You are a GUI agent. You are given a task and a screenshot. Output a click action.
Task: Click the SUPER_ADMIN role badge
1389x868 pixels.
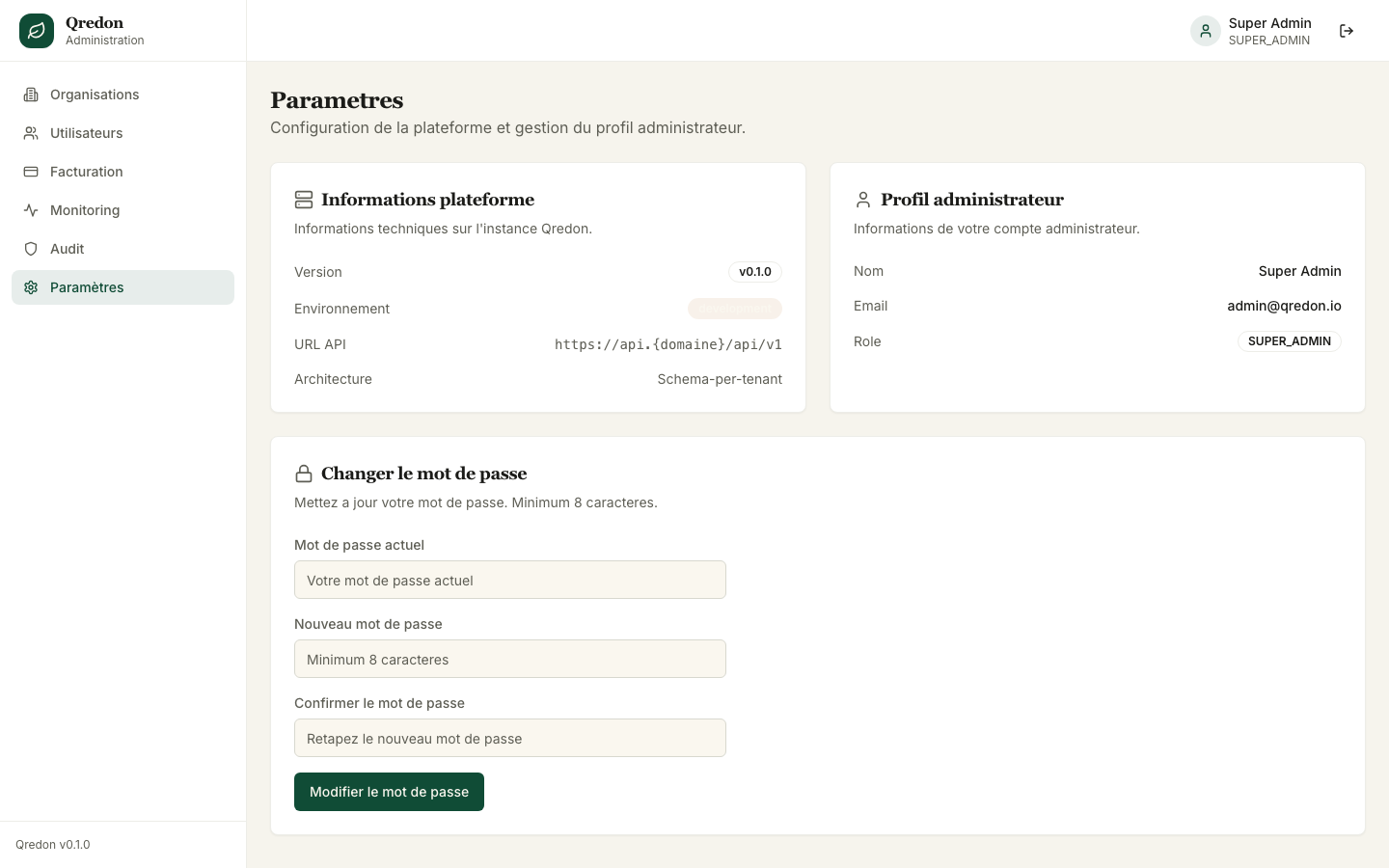1290,341
